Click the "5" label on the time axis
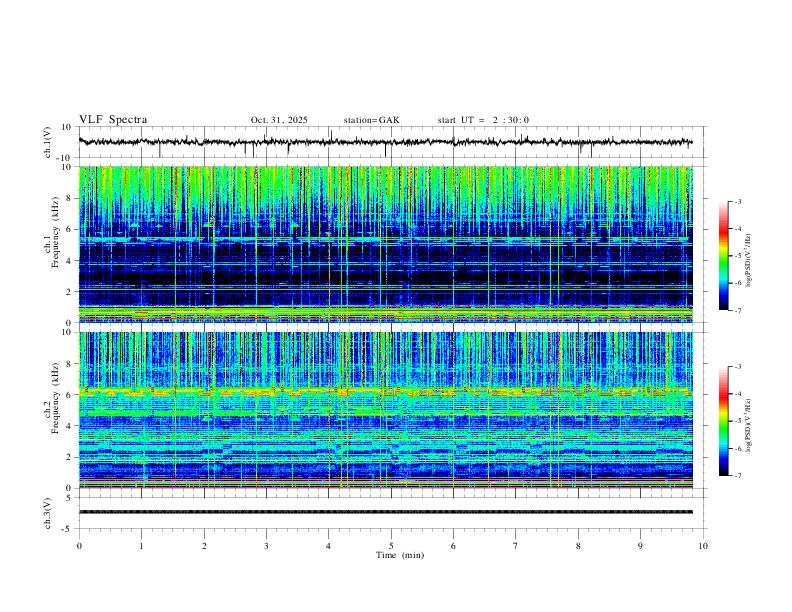Screen dimensions: 792x612 point(391,546)
